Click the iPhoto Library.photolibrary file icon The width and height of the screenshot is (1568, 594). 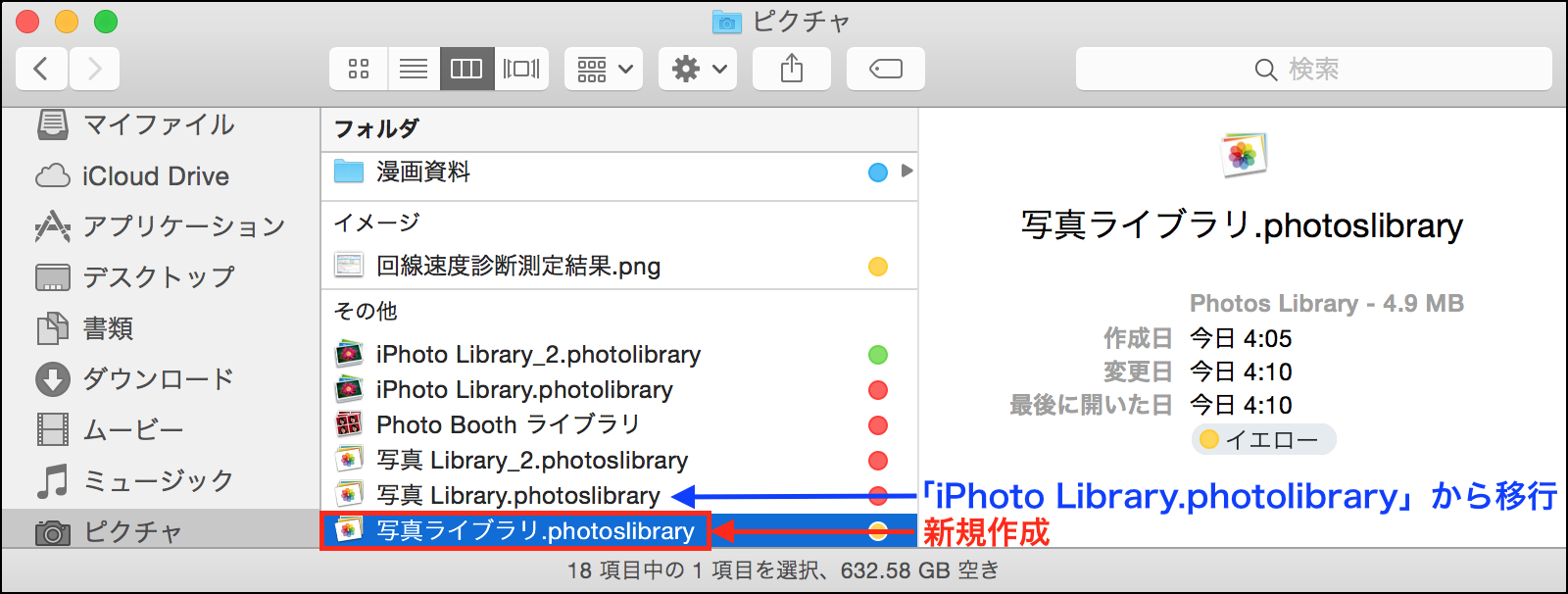coord(349,389)
